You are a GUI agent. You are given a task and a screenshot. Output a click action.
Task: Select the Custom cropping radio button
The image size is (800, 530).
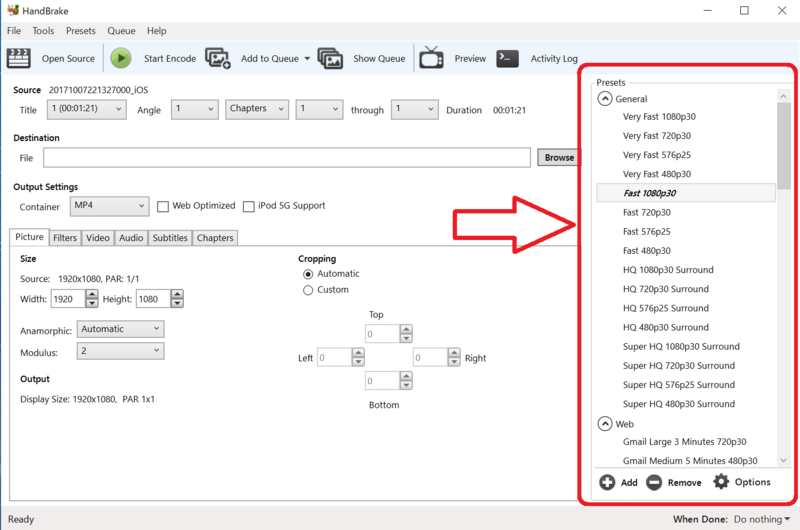point(308,290)
